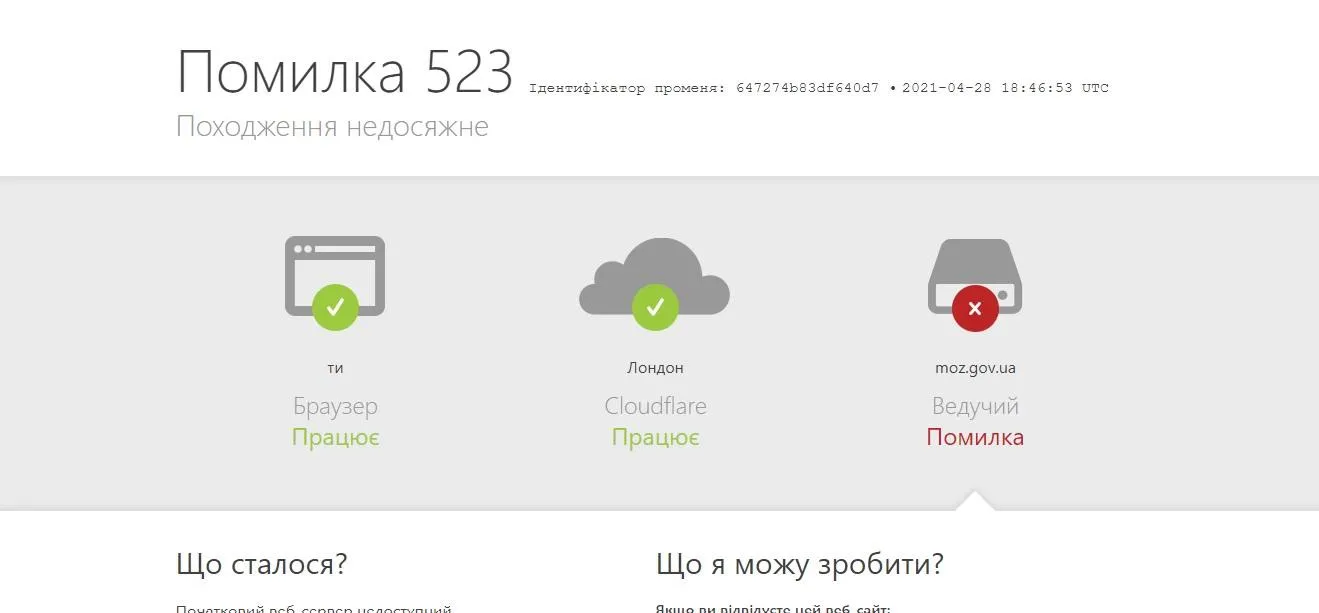Click the Лондон location text
This screenshot has height=613, width=1319.
tap(655, 368)
